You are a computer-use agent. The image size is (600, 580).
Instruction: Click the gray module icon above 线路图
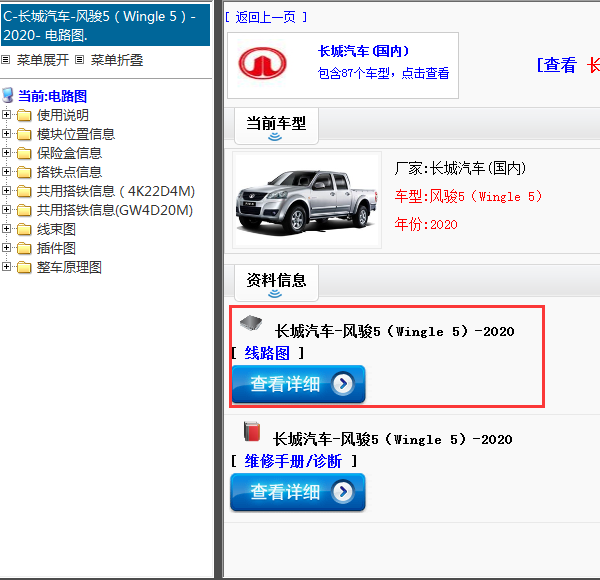[251, 323]
